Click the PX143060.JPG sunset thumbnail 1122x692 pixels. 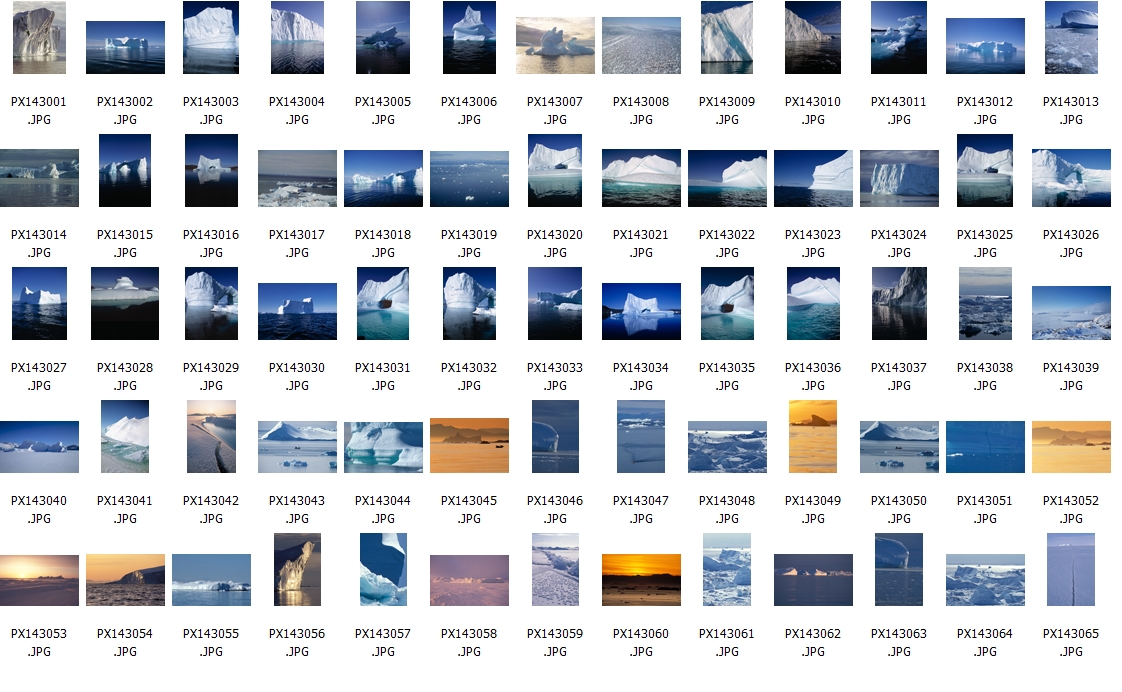pyautogui.click(x=641, y=580)
